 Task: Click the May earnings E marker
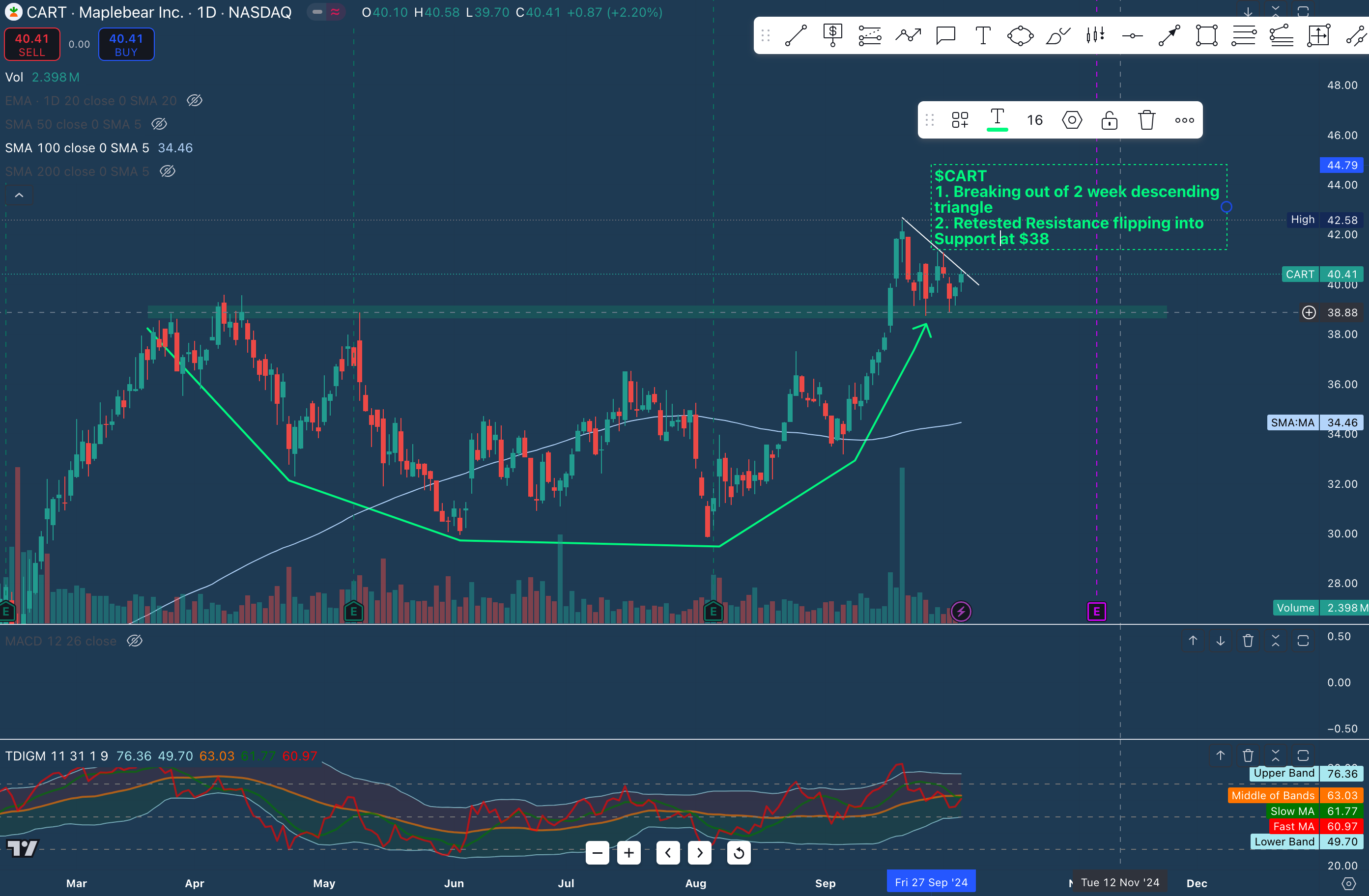354,611
